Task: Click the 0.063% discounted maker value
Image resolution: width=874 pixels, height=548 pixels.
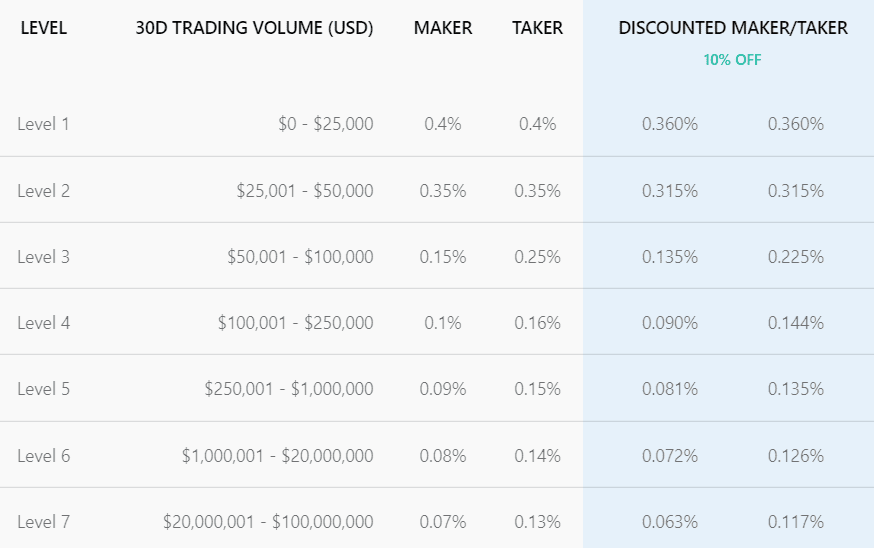Action: [669, 522]
